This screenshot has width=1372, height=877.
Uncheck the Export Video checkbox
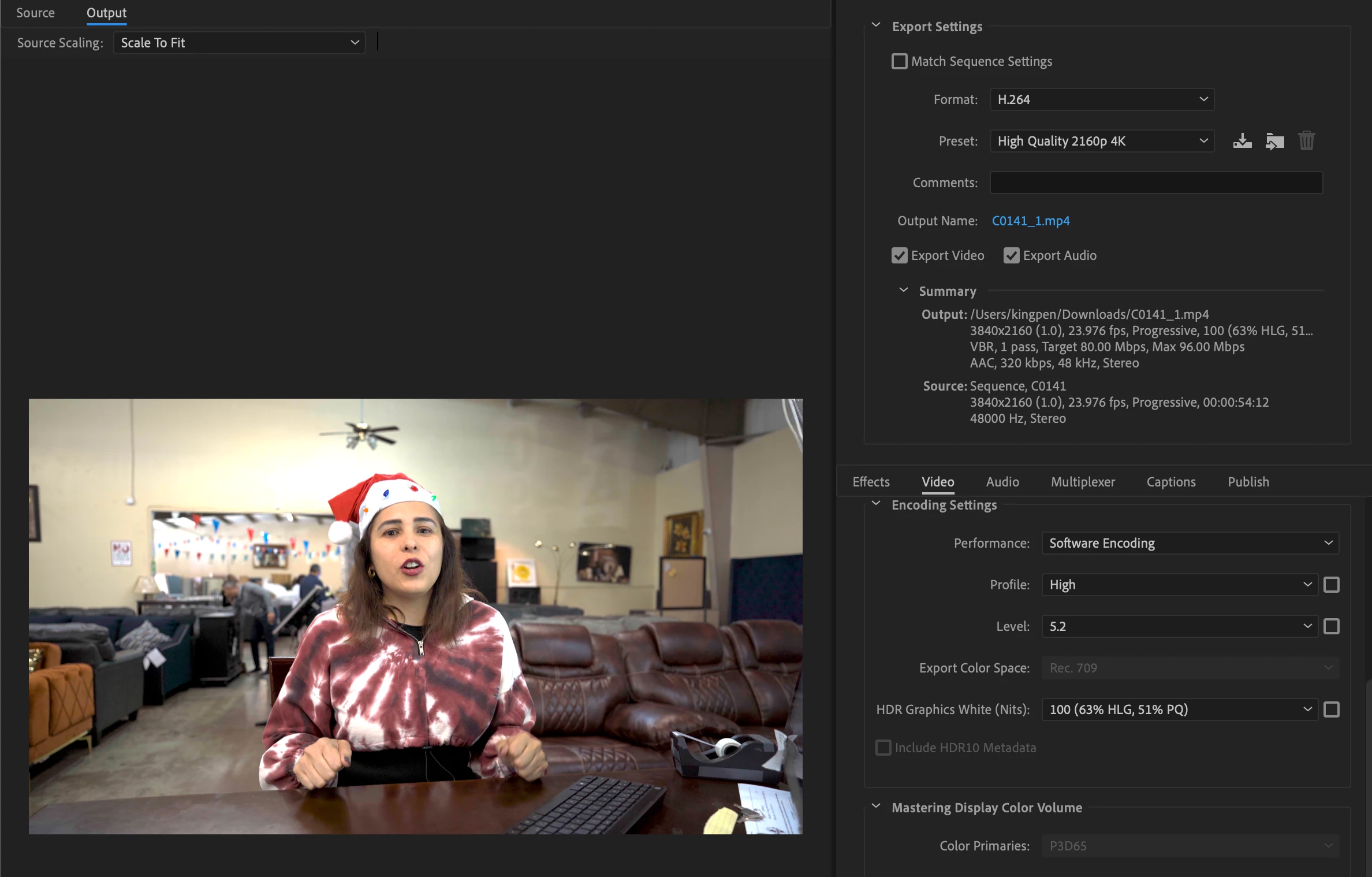pyautogui.click(x=899, y=255)
